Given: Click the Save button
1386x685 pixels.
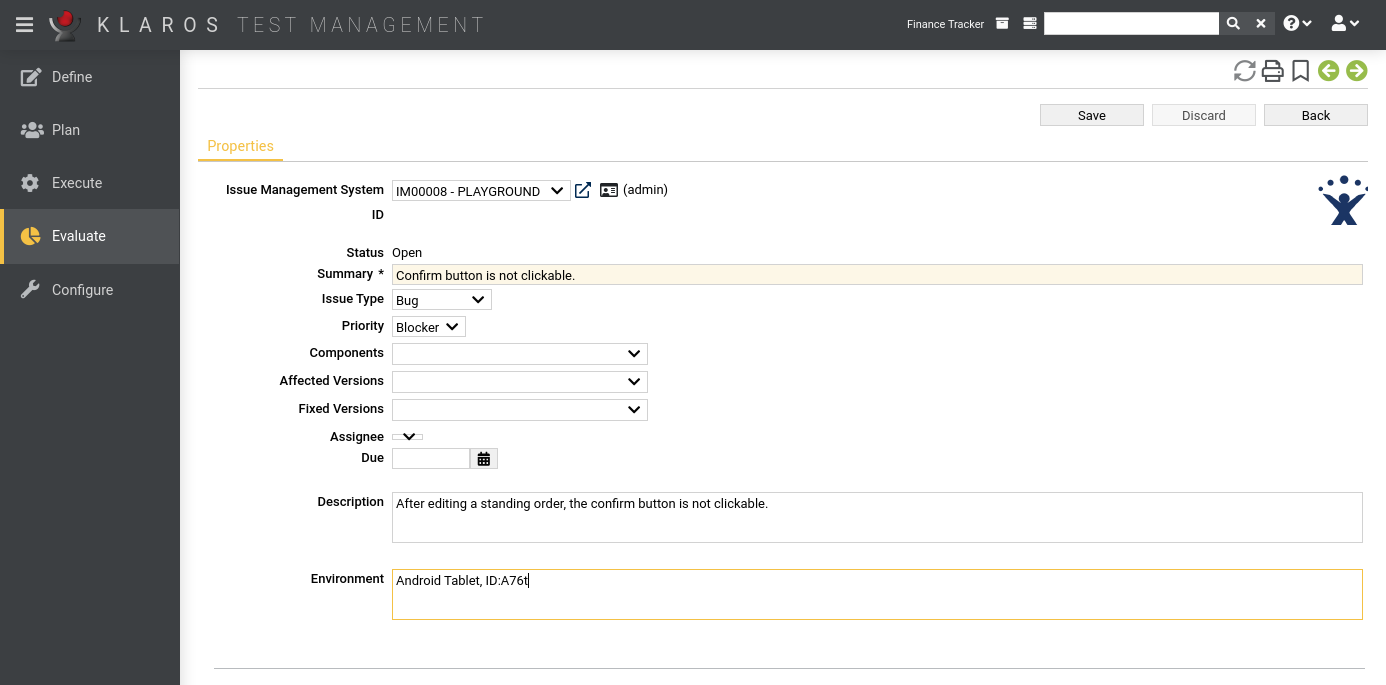Looking at the screenshot, I should (x=1091, y=115).
